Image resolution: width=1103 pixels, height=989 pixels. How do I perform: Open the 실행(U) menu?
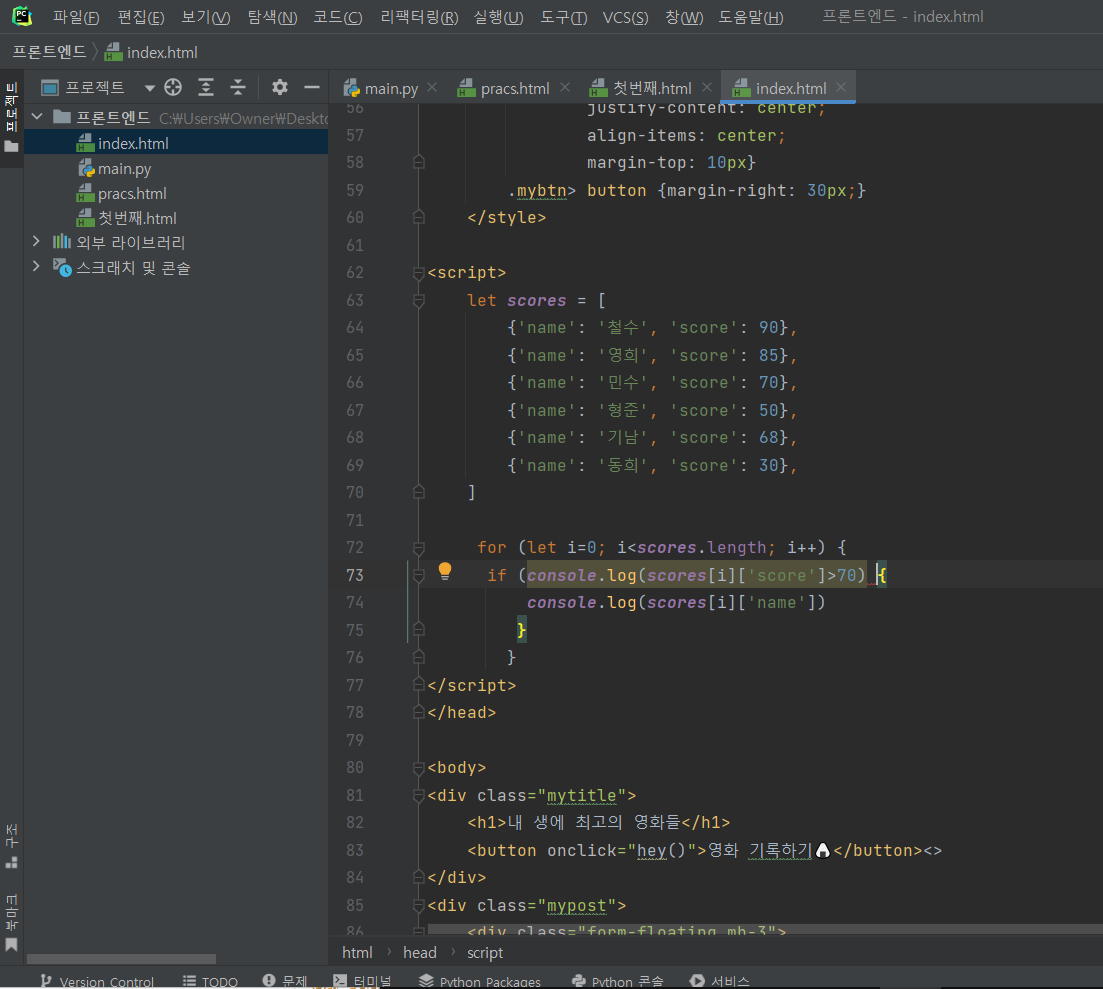tap(498, 17)
